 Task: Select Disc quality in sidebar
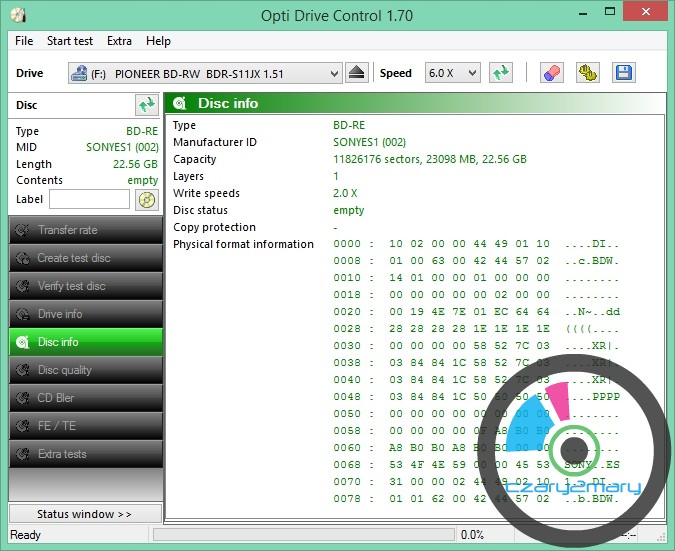[85, 370]
